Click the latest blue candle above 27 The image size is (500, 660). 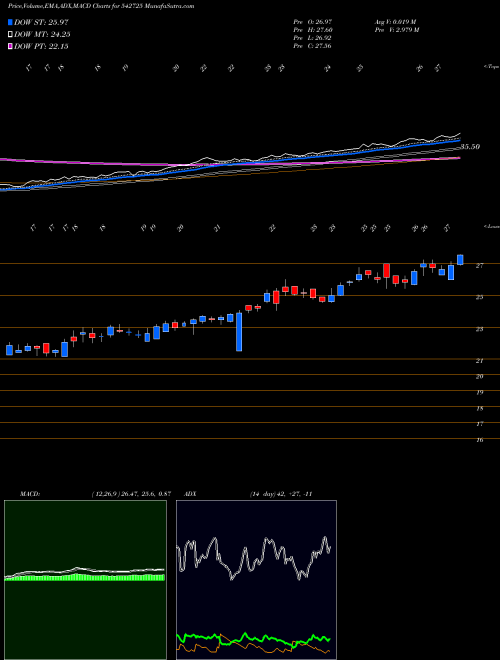460,260
